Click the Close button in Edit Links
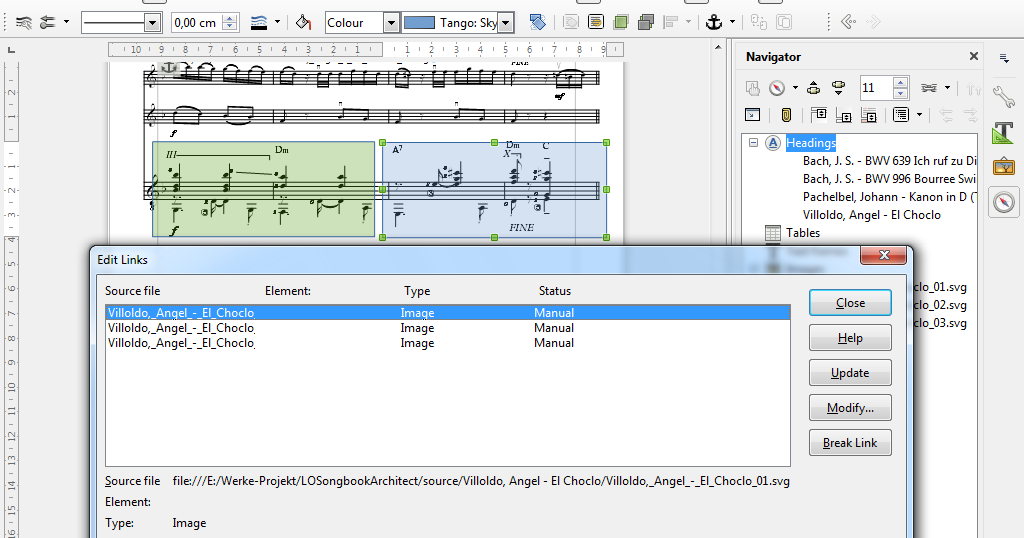 [850, 303]
